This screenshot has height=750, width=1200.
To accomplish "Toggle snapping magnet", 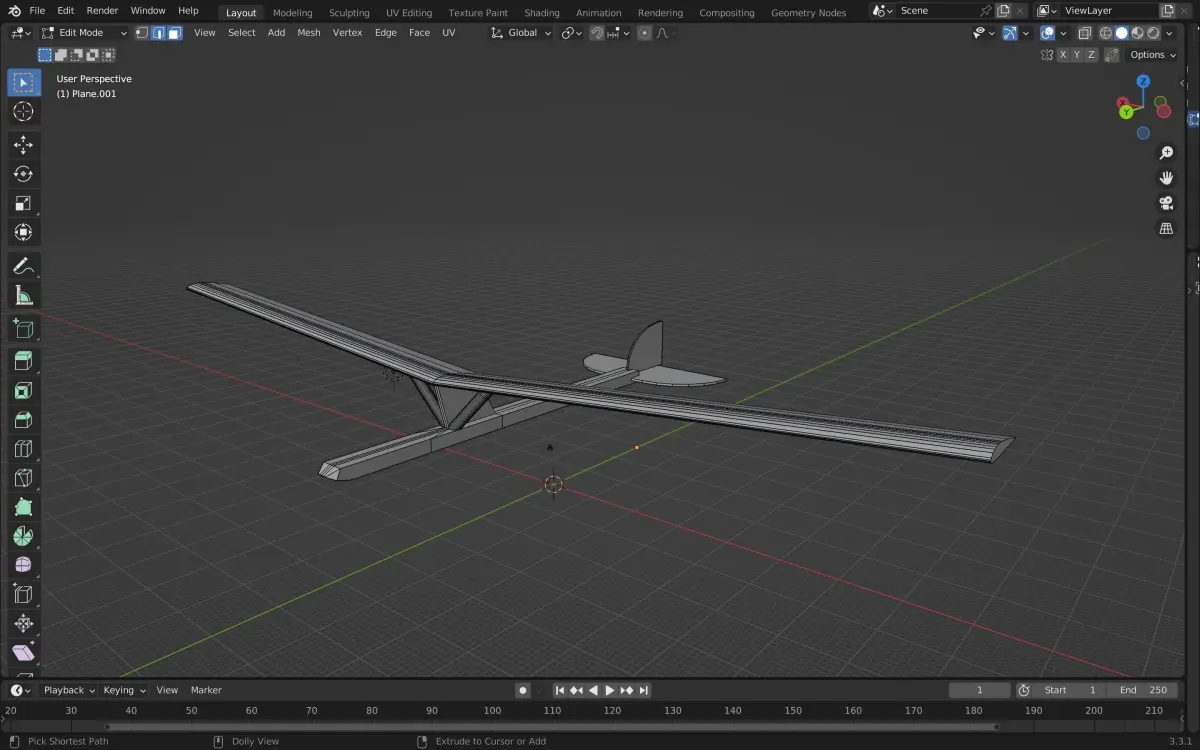I will click(x=597, y=32).
